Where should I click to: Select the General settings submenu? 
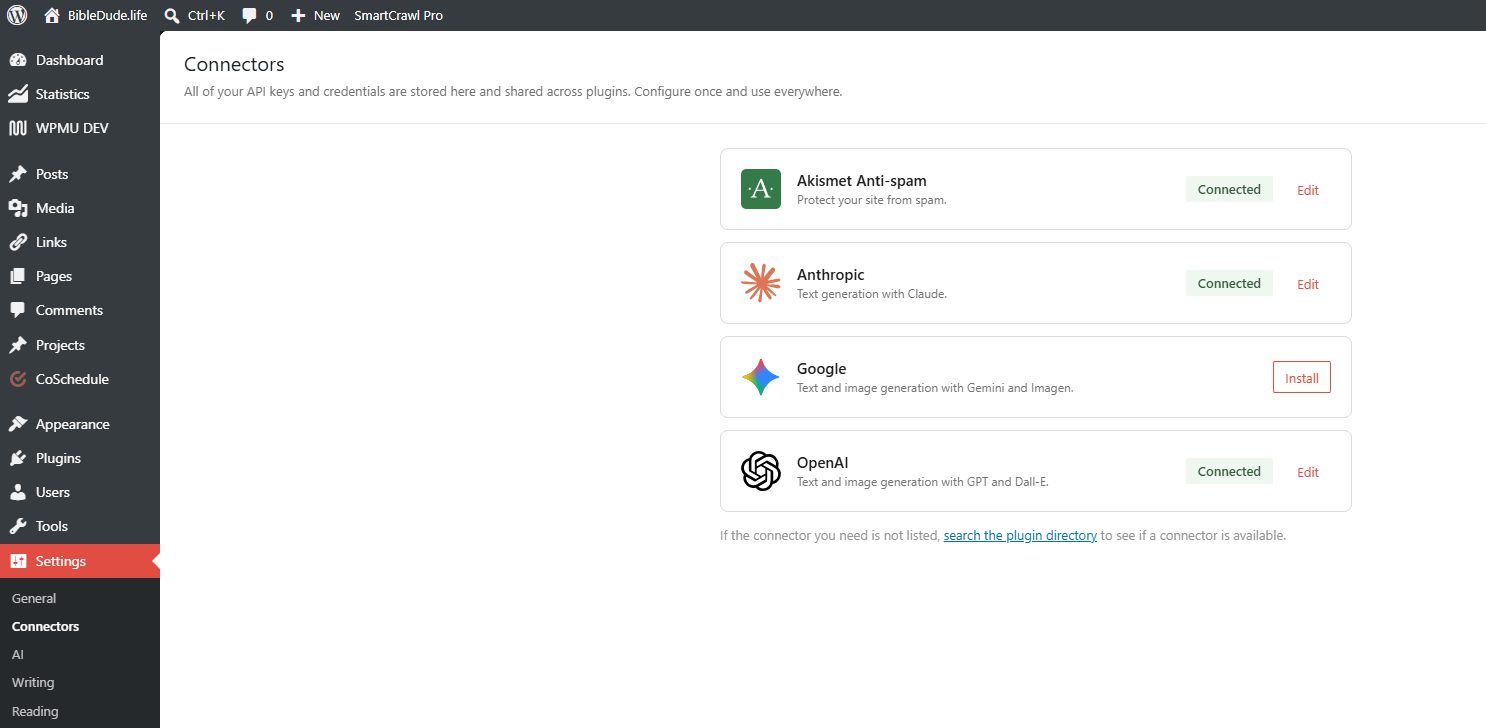[x=34, y=598]
